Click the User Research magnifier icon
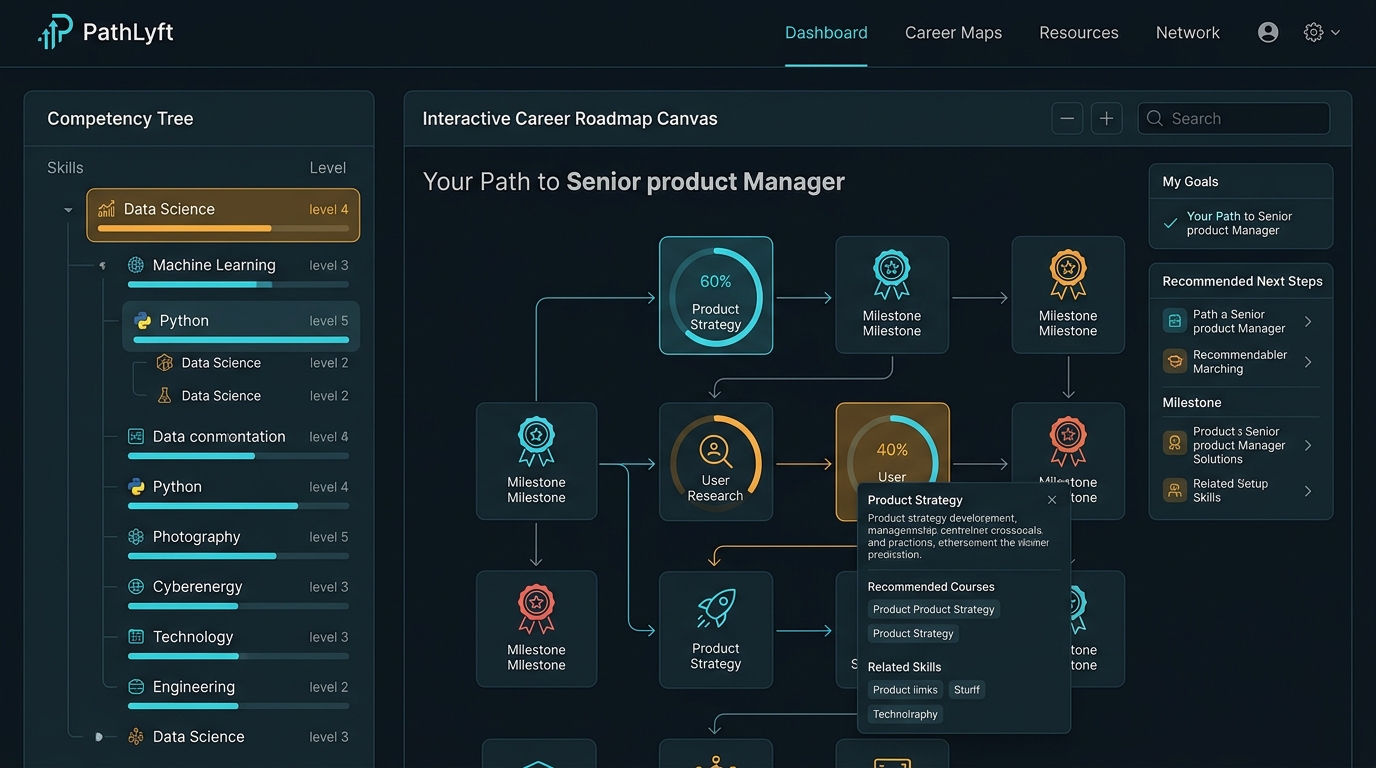Image resolution: width=1376 pixels, height=768 pixels. click(x=716, y=450)
